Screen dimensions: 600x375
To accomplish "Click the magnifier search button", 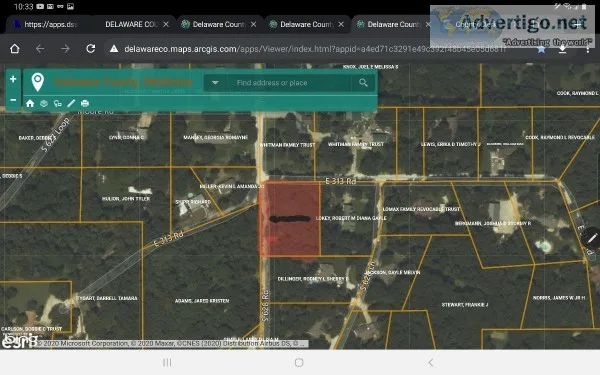I will coord(363,83).
